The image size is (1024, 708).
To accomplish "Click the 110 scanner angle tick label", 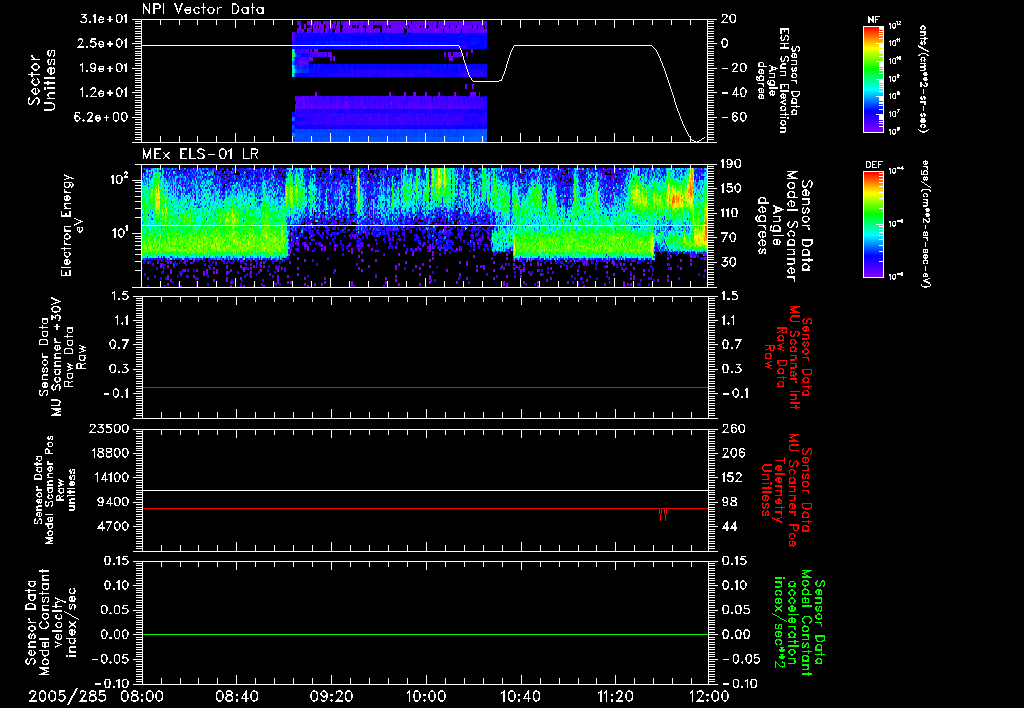I will [x=730, y=213].
